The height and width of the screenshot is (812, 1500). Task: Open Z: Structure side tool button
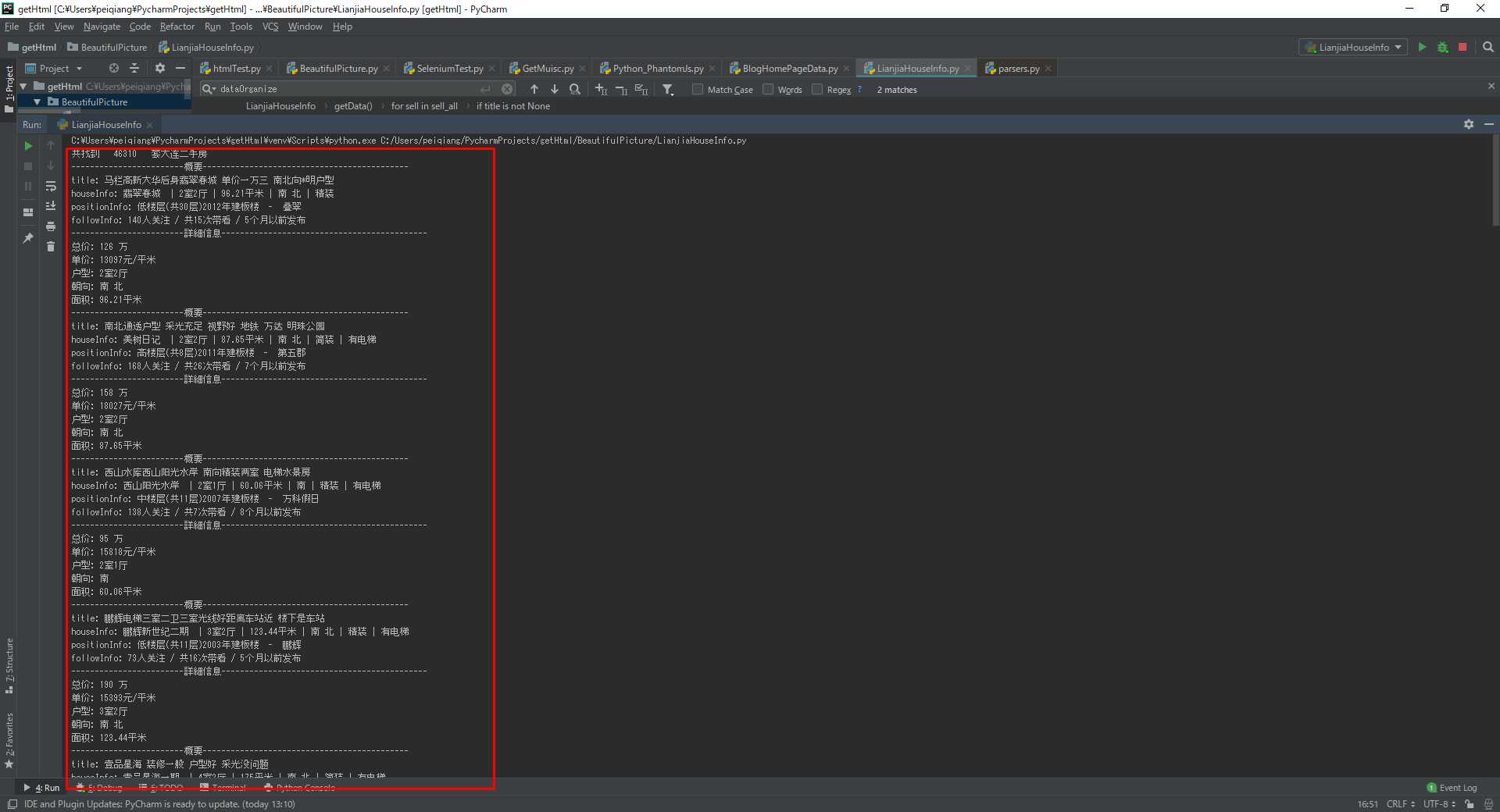click(x=9, y=666)
